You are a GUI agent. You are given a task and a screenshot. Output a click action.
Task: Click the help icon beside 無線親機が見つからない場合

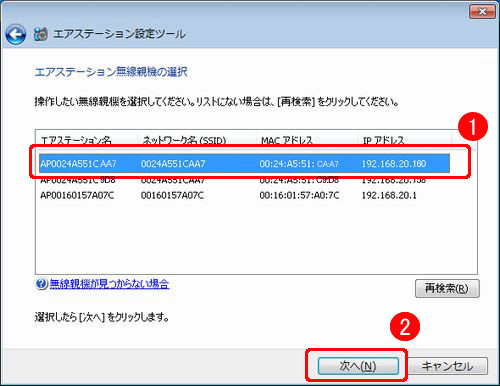(41, 284)
